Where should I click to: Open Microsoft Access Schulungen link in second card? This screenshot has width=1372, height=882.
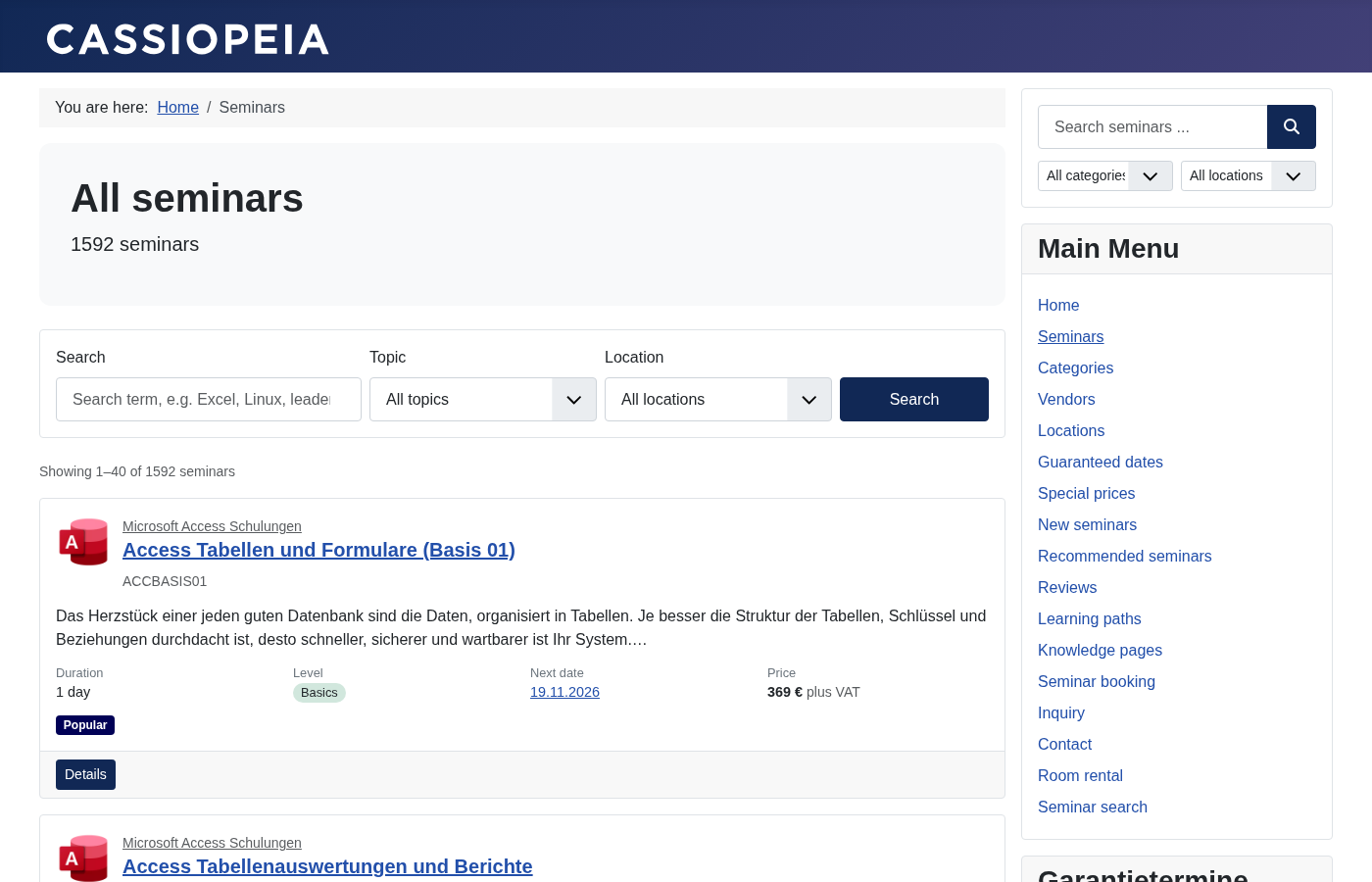pyautogui.click(x=212, y=843)
